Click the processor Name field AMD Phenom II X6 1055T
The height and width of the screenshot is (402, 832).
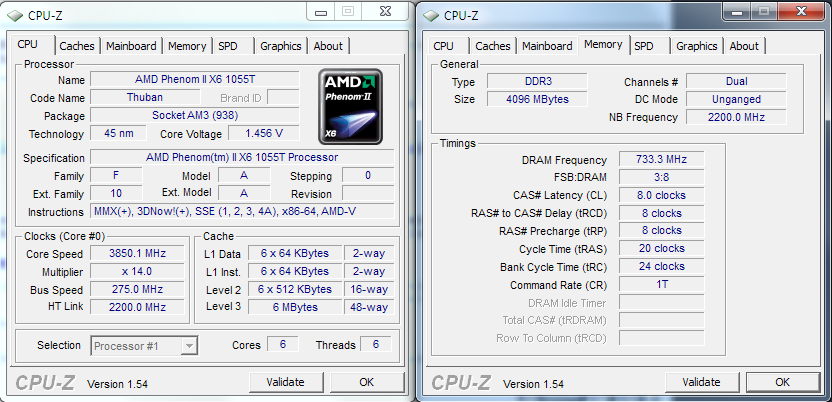195,80
